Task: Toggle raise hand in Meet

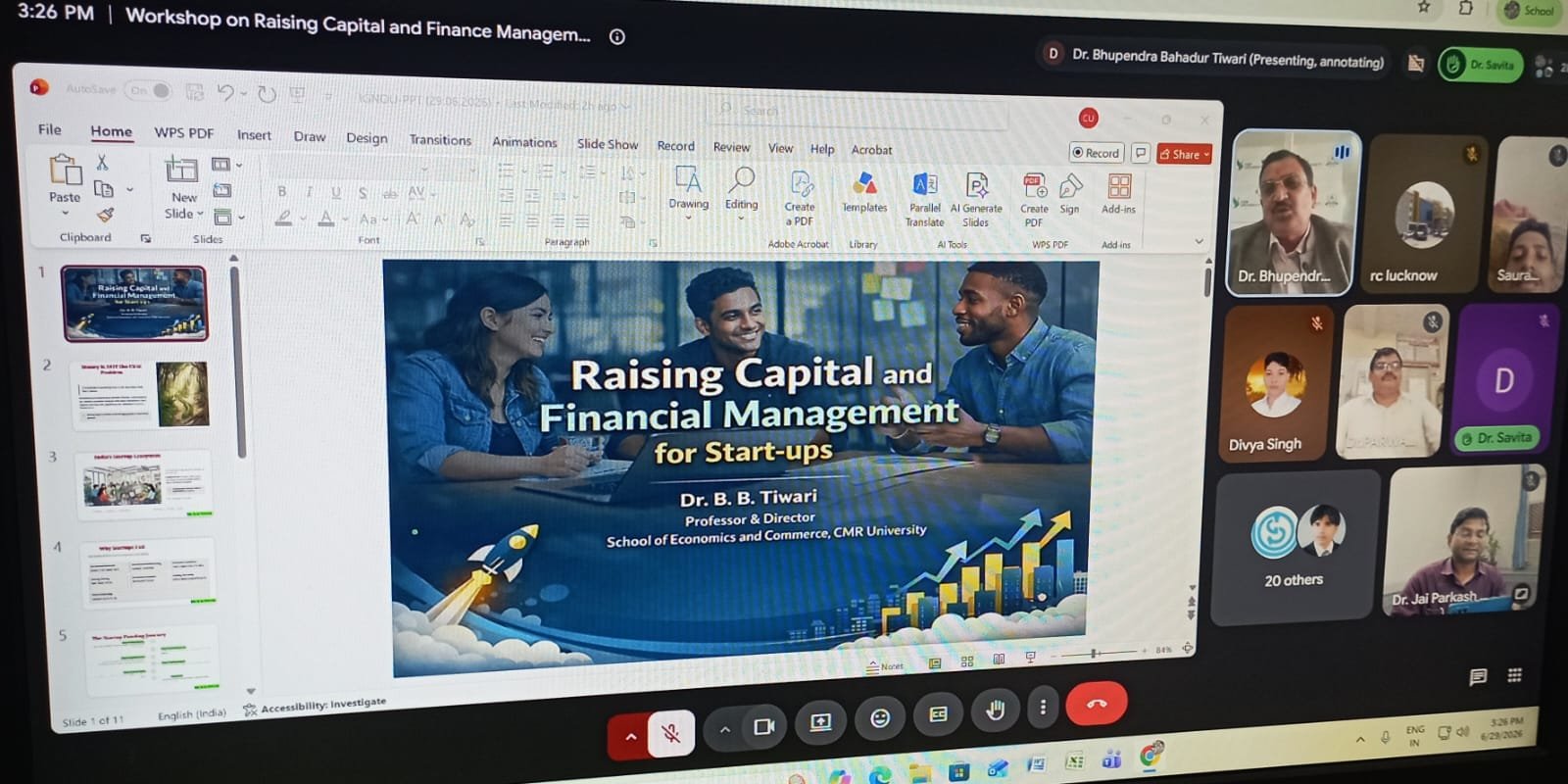Action: click(x=994, y=710)
